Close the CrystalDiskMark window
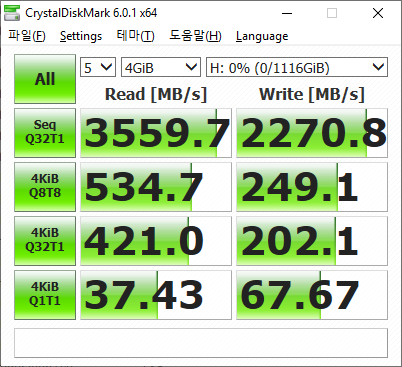The width and height of the screenshot is (402, 367). pyautogui.click(x=378, y=13)
